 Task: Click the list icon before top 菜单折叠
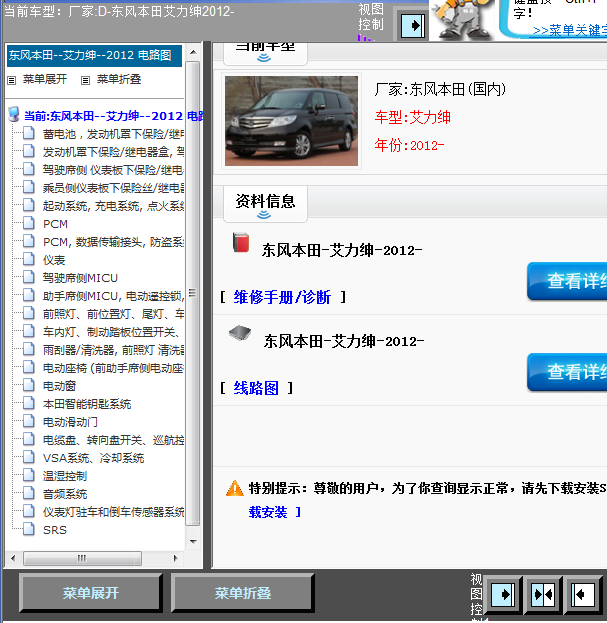pos(85,80)
